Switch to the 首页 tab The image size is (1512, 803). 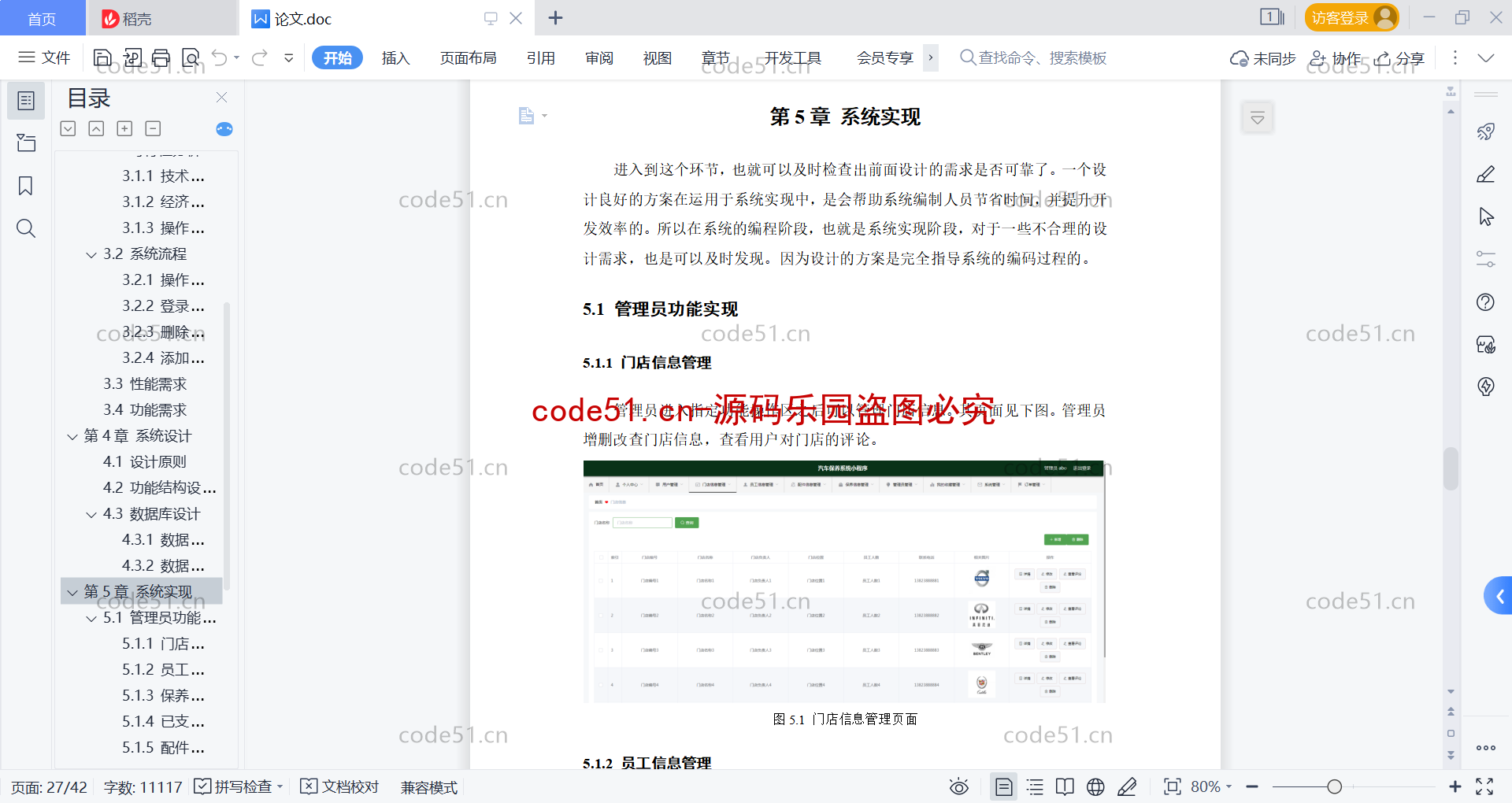(43, 18)
